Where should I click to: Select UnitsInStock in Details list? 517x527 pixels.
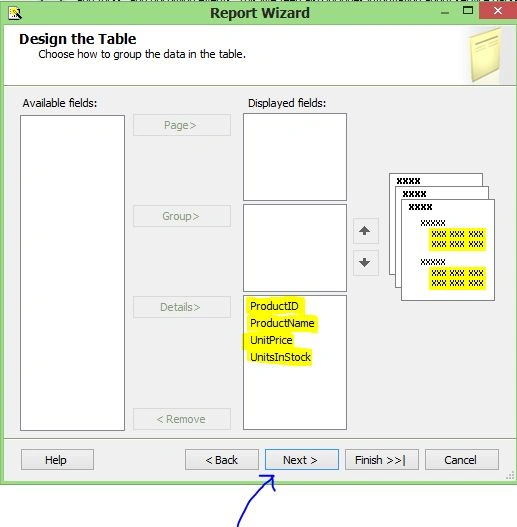tap(280, 357)
